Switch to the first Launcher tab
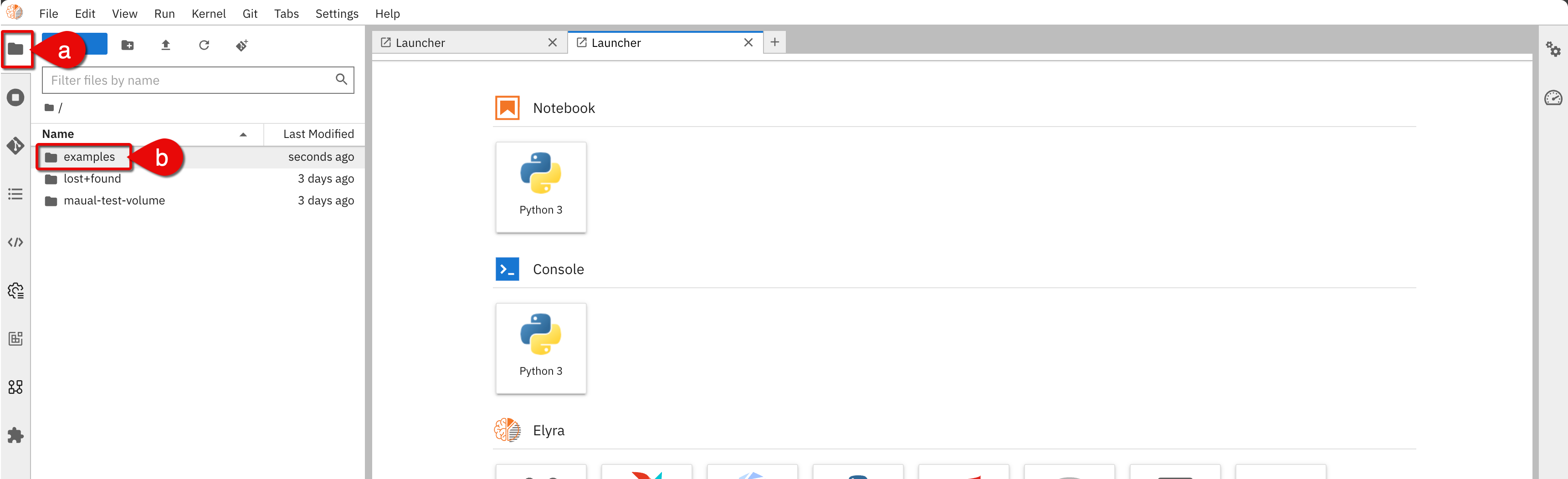This screenshot has width=1568, height=479. 462,43
